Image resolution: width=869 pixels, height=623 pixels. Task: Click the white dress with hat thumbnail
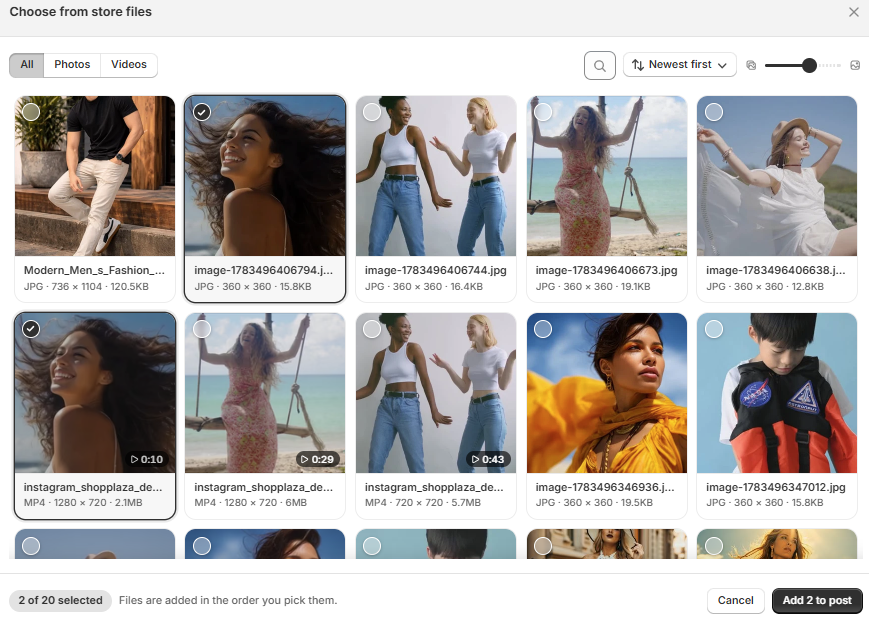click(x=777, y=176)
